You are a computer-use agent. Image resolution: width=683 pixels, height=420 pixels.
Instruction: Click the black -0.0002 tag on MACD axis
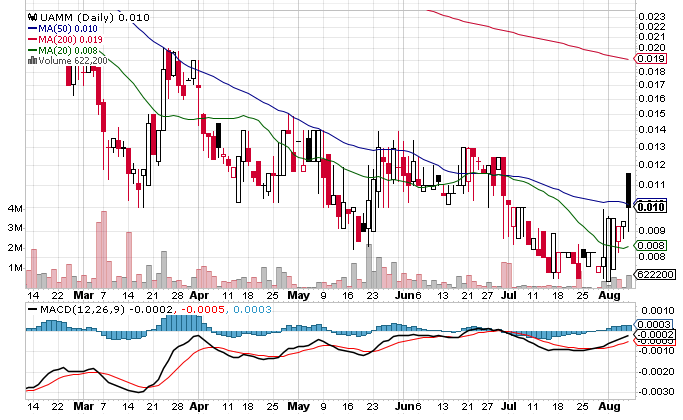click(x=656, y=335)
